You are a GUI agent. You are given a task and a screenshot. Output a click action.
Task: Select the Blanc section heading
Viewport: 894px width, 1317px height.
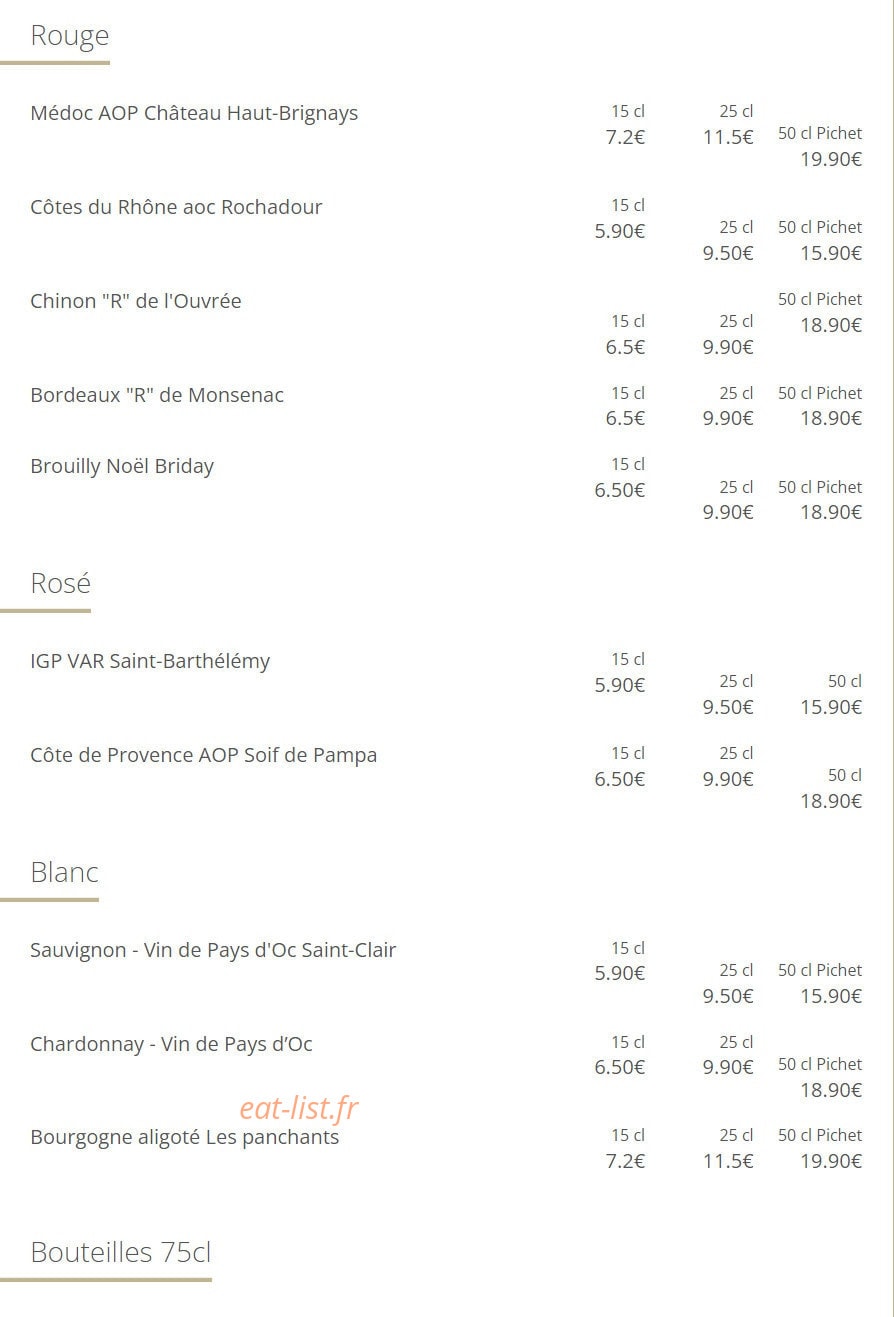[x=65, y=872]
